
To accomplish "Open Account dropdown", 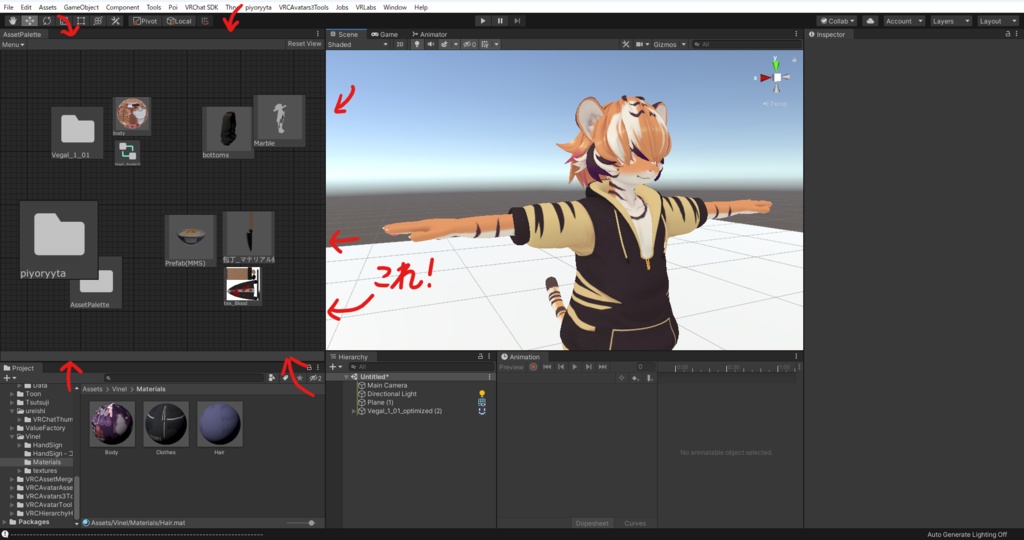I will coord(904,21).
